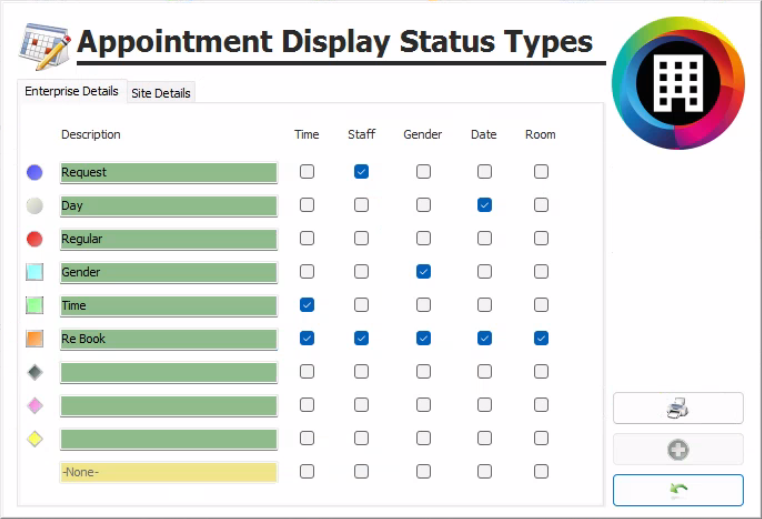The image size is (762, 519).
Task: Switch to the Site Details tab
Action: (161, 93)
